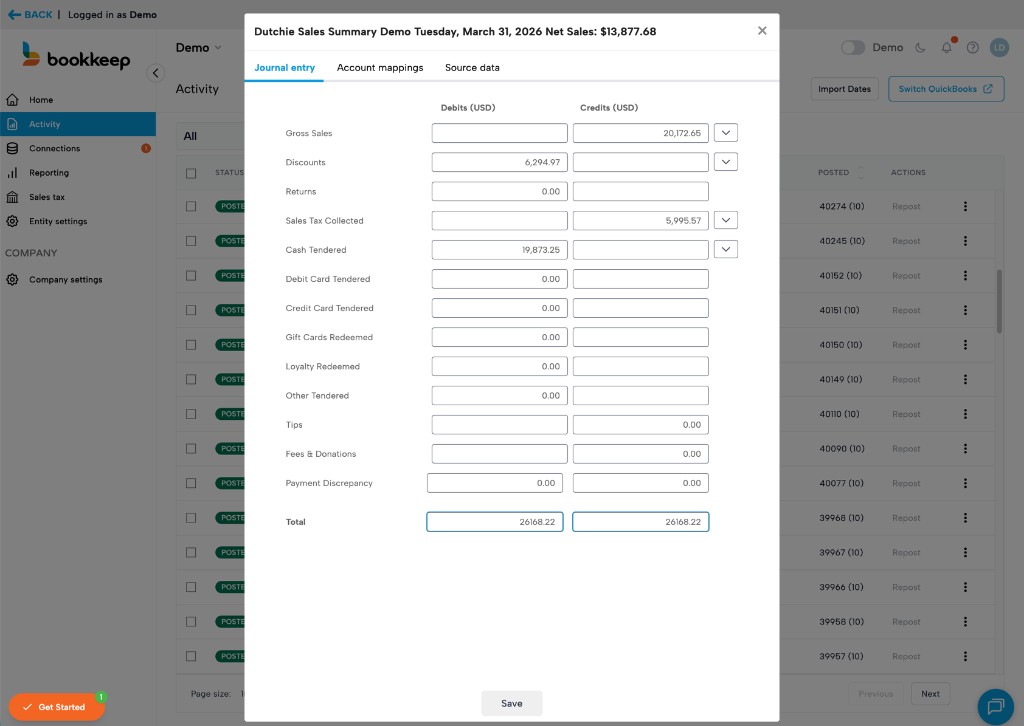Collapse the sidebar with the arrow icon
1024x726 pixels.
(x=155, y=73)
